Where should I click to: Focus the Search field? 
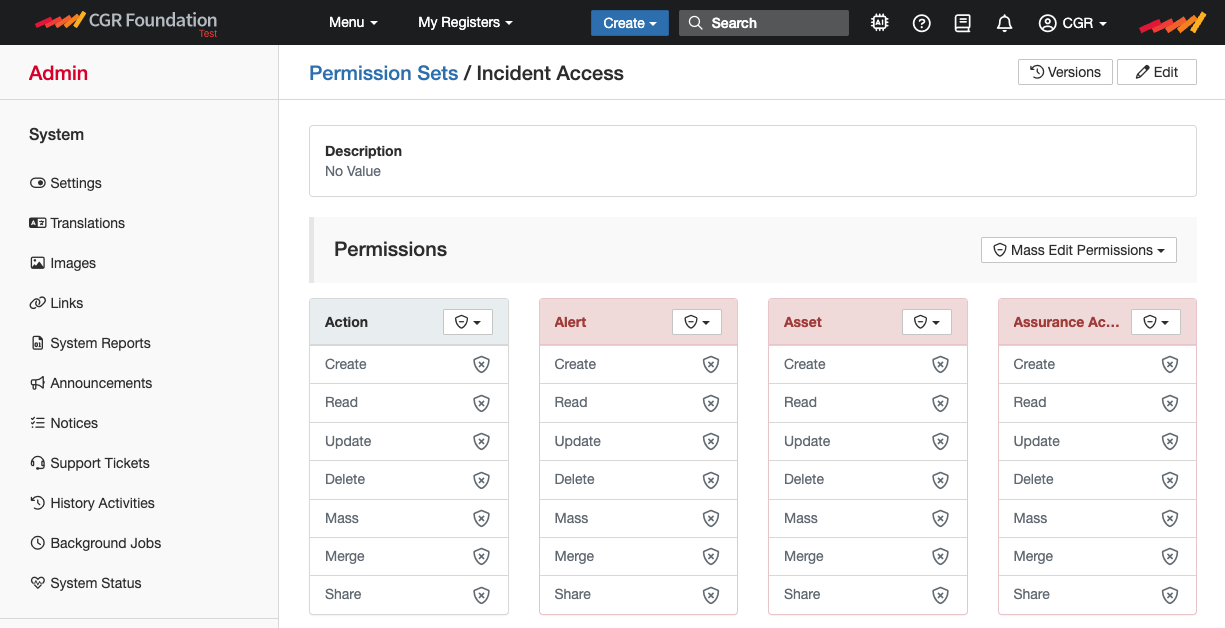pyautogui.click(x=764, y=23)
